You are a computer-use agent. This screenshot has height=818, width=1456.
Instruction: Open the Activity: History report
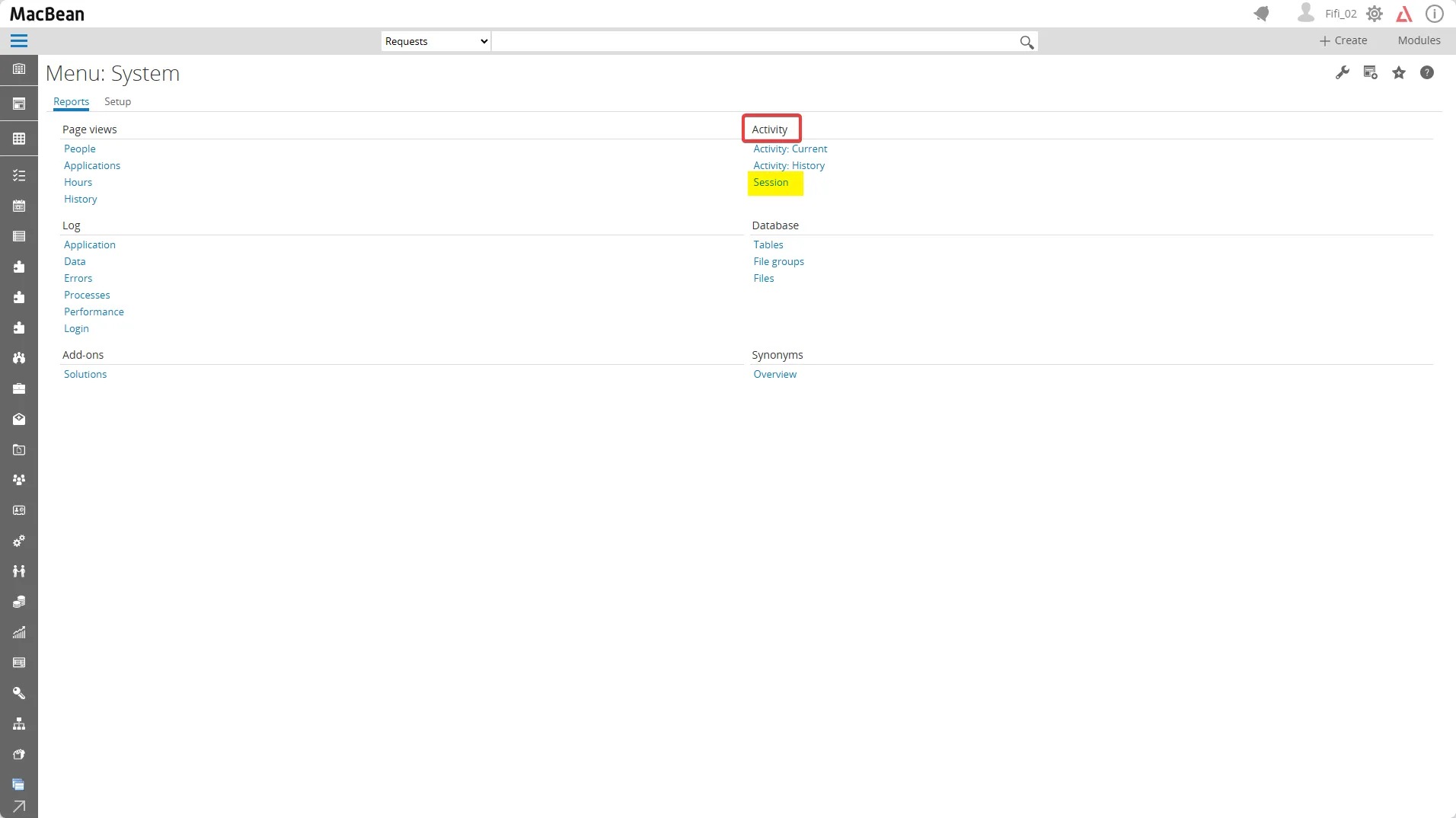point(789,165)
